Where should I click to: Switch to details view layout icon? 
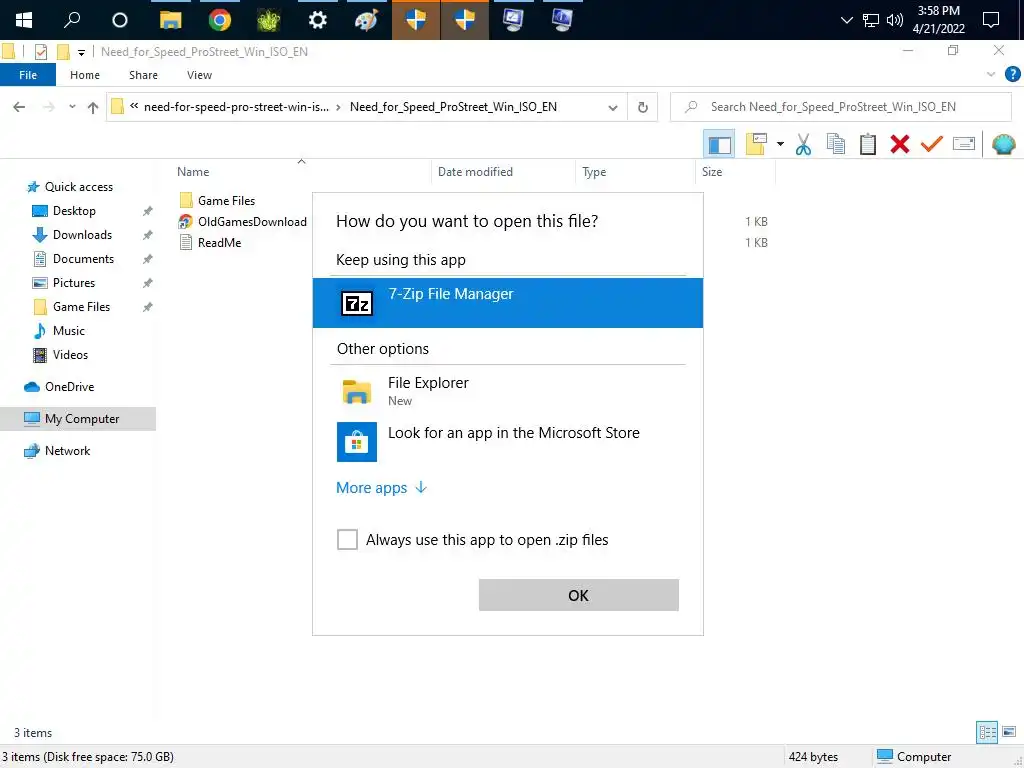pos(987,732)
